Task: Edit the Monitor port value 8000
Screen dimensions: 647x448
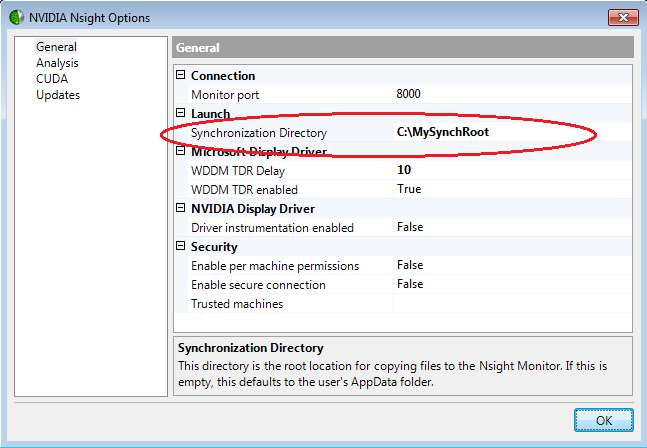Action: [510, 94]
